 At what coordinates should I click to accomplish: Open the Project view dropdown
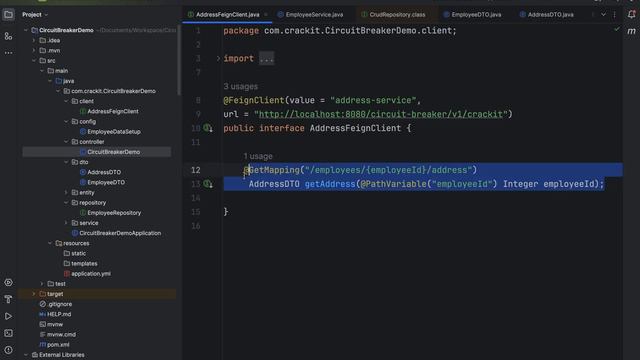pos(35,15)
